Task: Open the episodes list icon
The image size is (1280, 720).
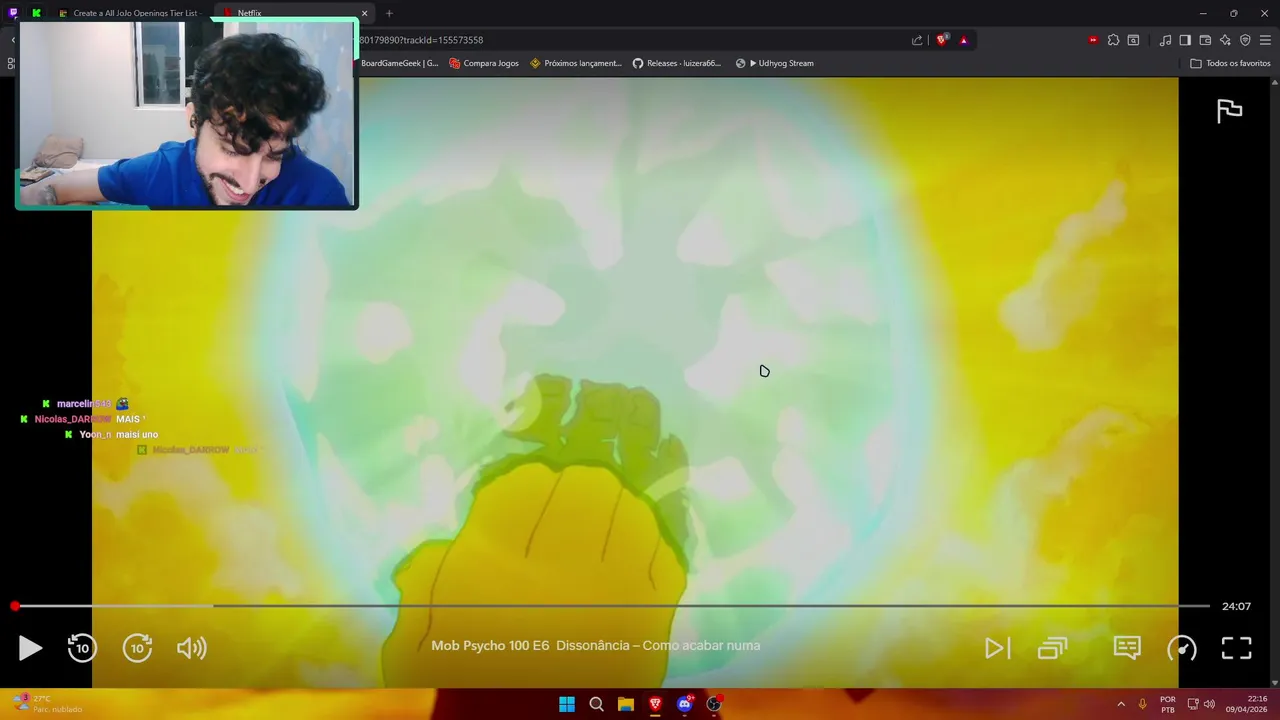Action: click(x=1052, y=648)
